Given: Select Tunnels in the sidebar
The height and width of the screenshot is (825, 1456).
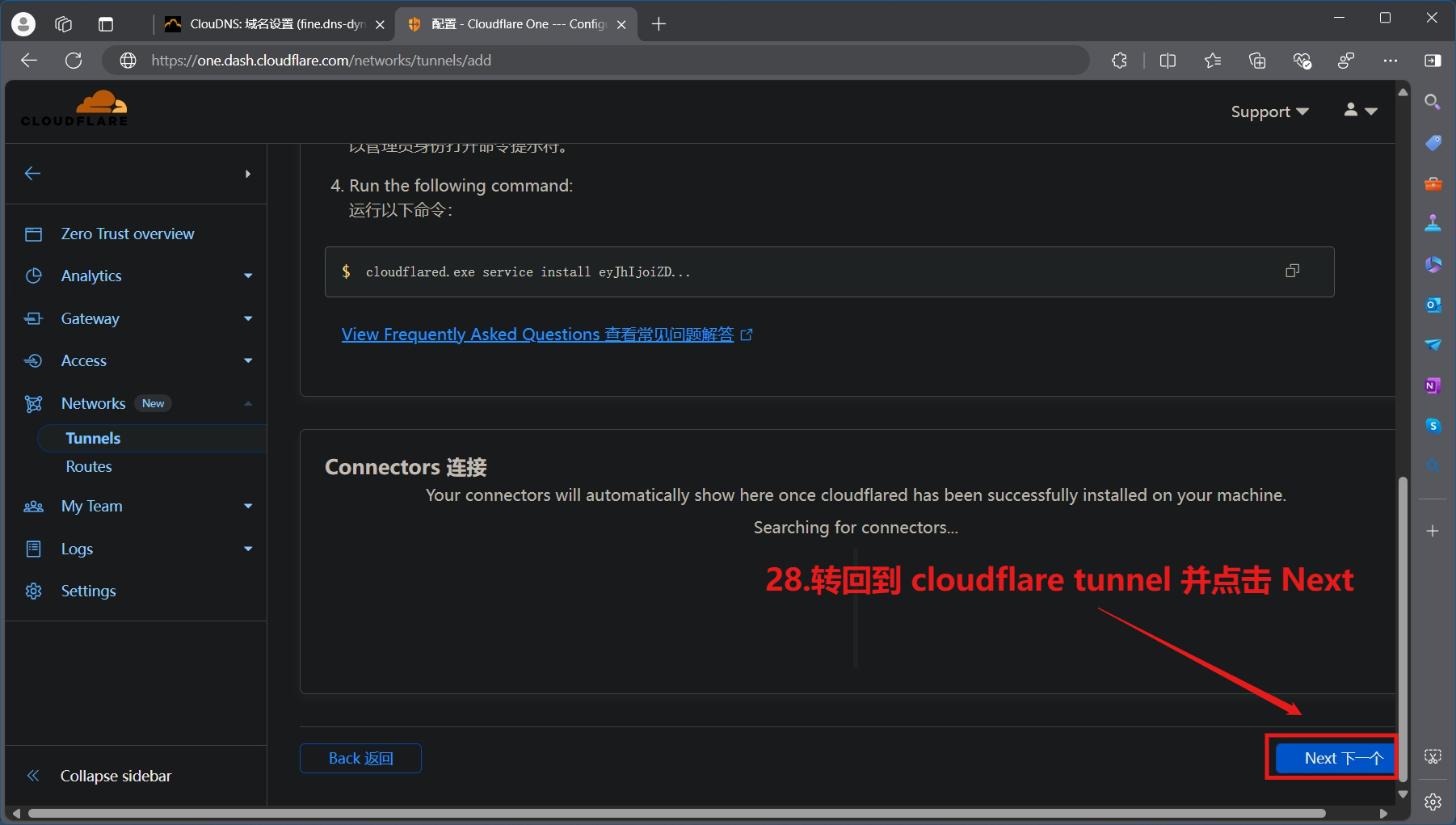Looking at the screenshot, I should [93, 438].
